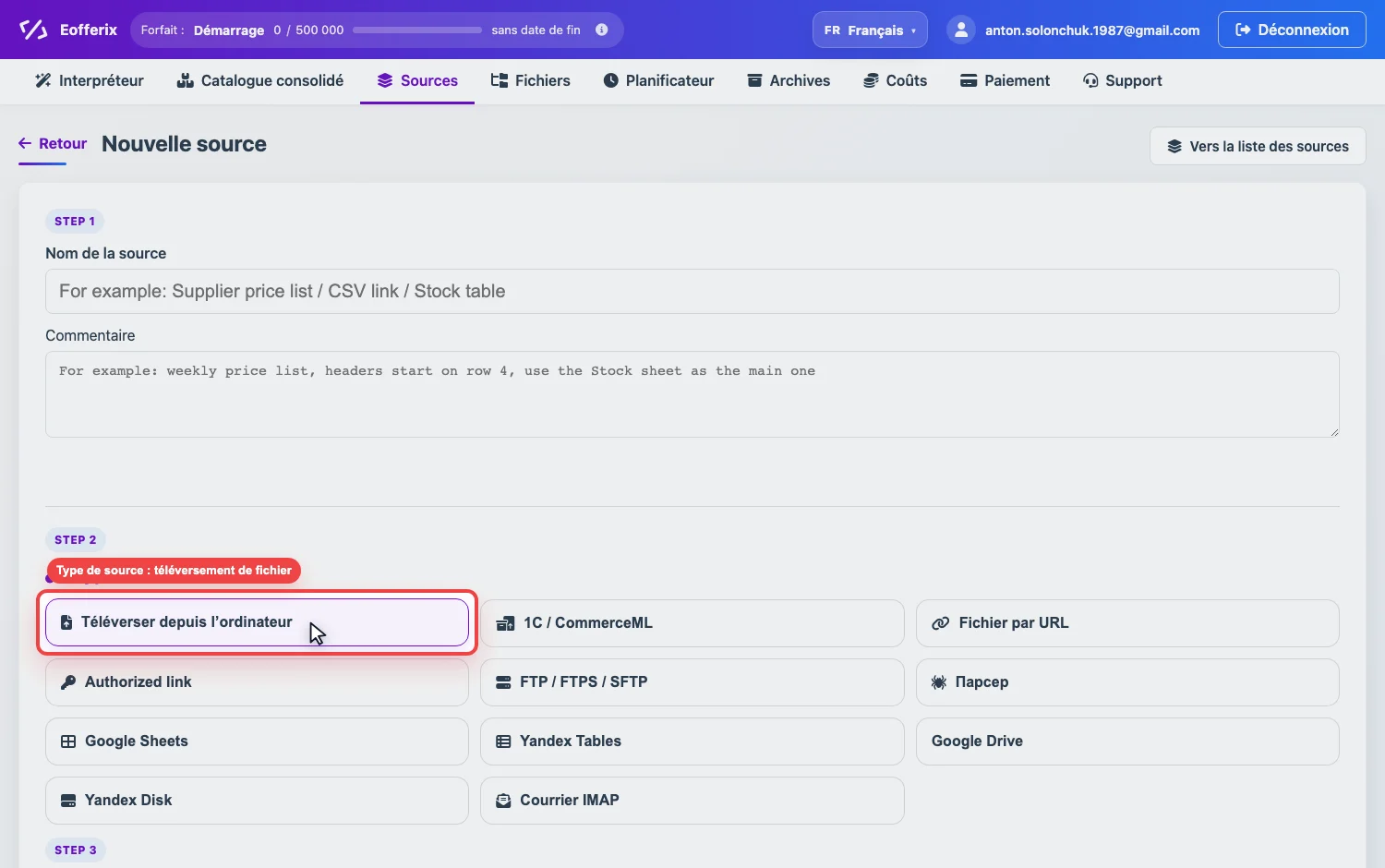Screen dimensions: 1385x868
Task: Click into the Commentaire text area
Action: (692, 394)
